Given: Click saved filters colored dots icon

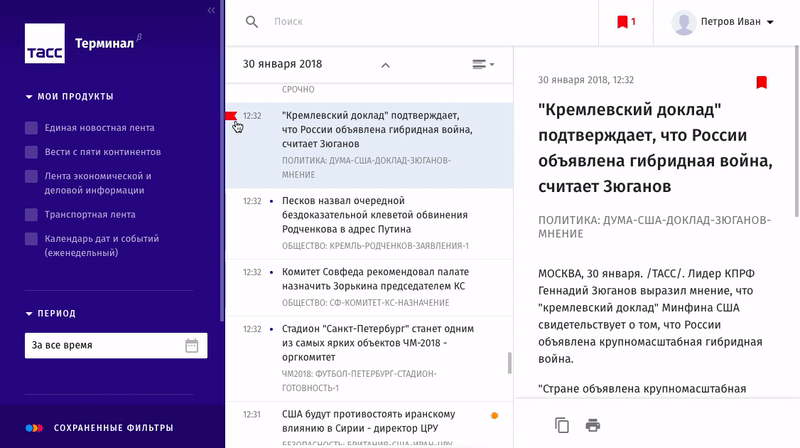Looking at the screenshot, I should (34, 428).
